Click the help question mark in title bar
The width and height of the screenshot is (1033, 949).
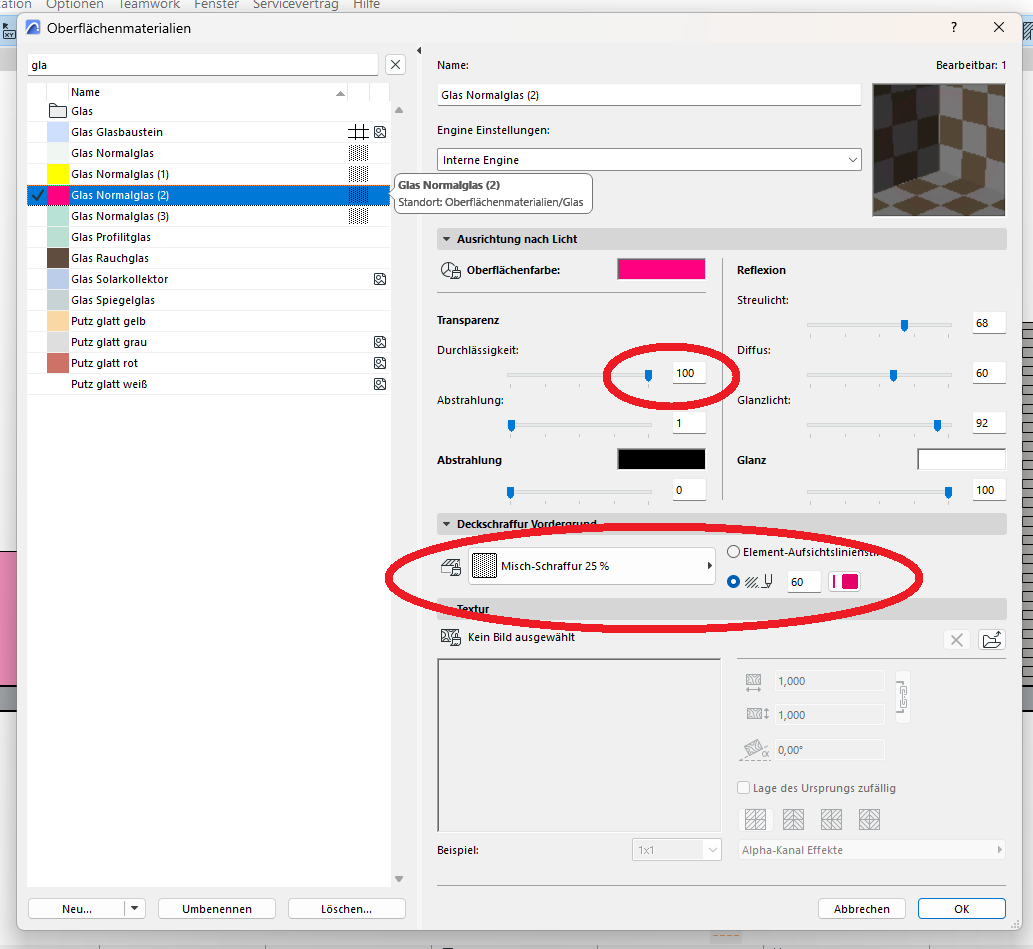pos(954,28)
